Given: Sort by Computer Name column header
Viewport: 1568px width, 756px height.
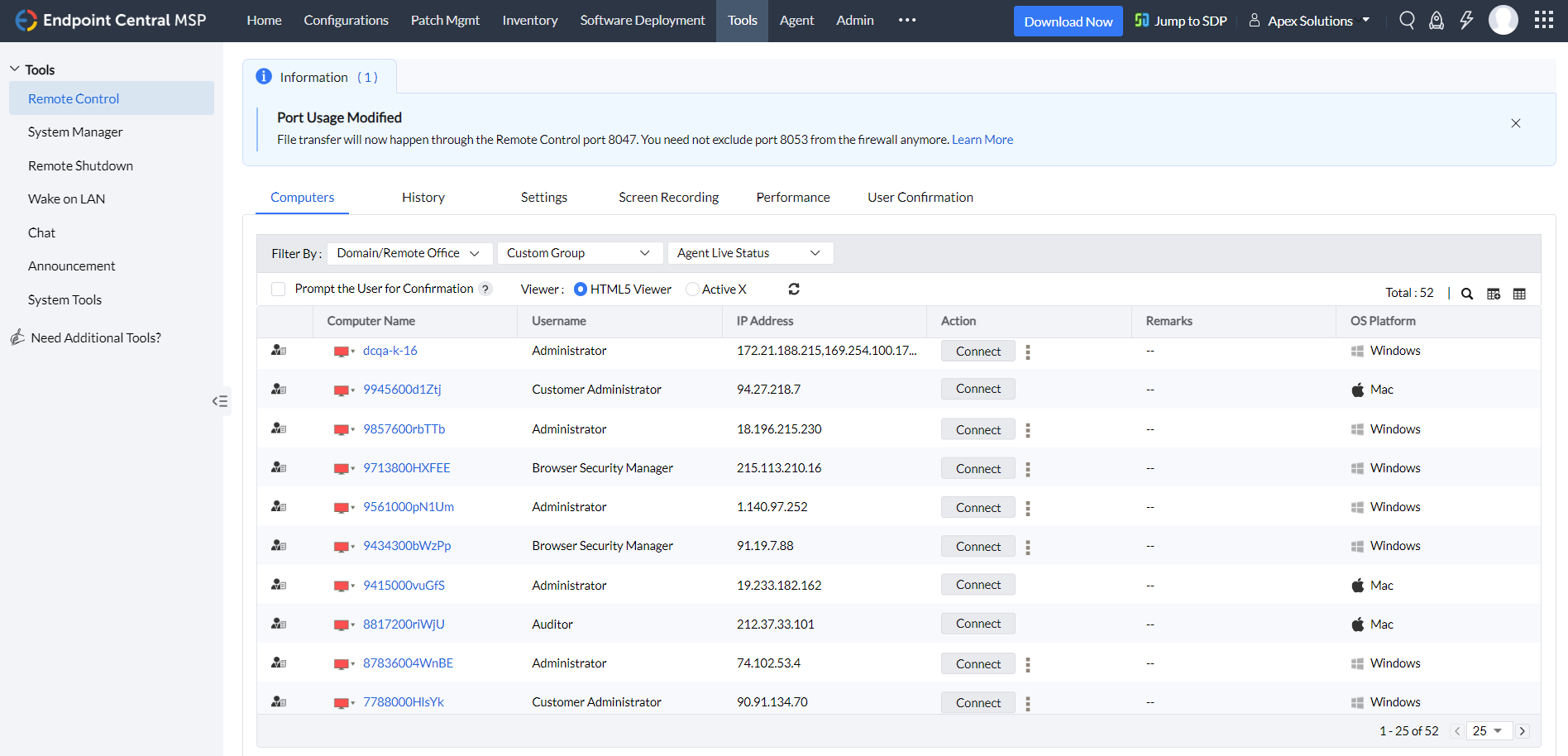Looking at the screenshot, I should point(371,321).
